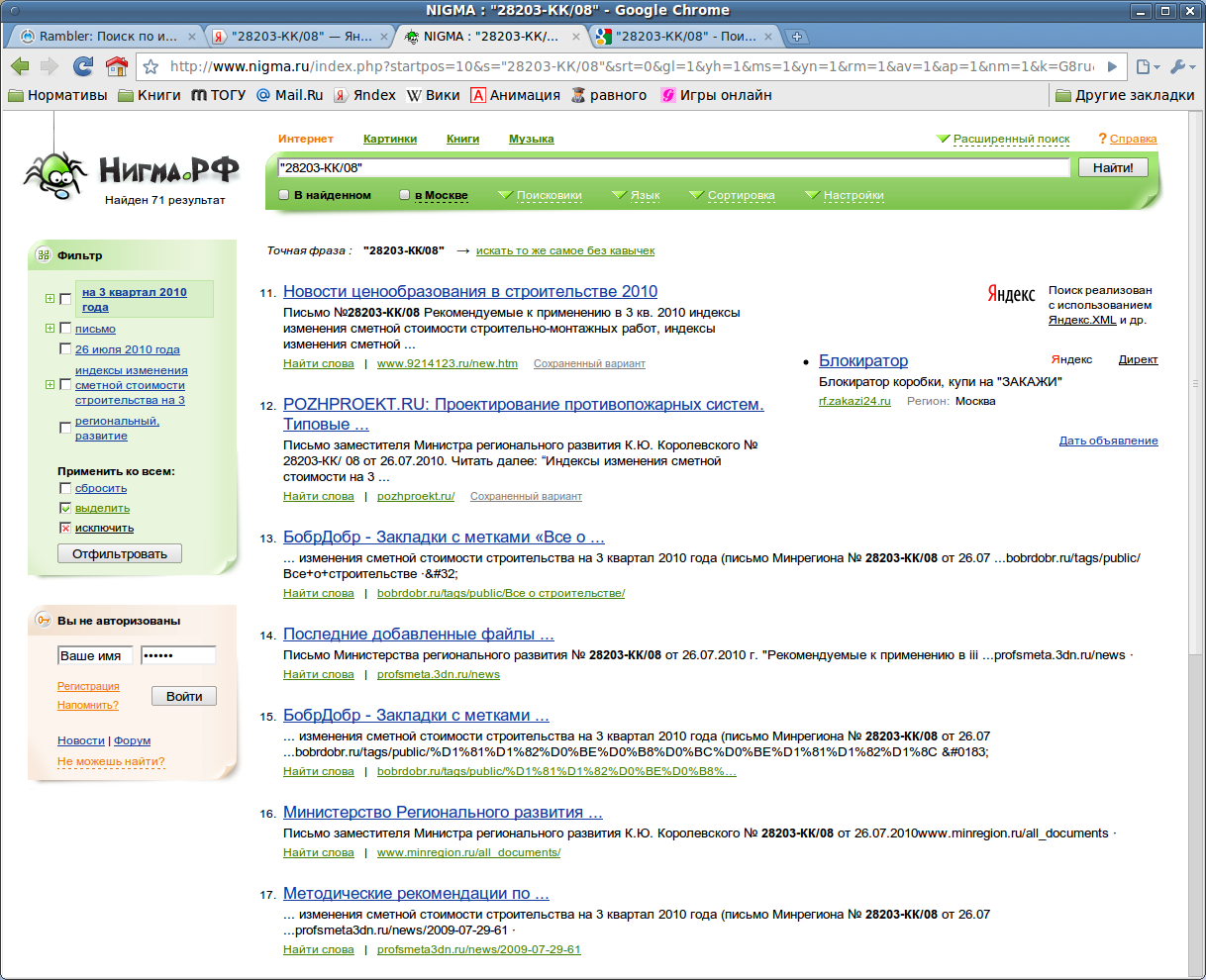1206x980 pixels.
Task: Open the page menu icon
Action: tap(1147, 66)
